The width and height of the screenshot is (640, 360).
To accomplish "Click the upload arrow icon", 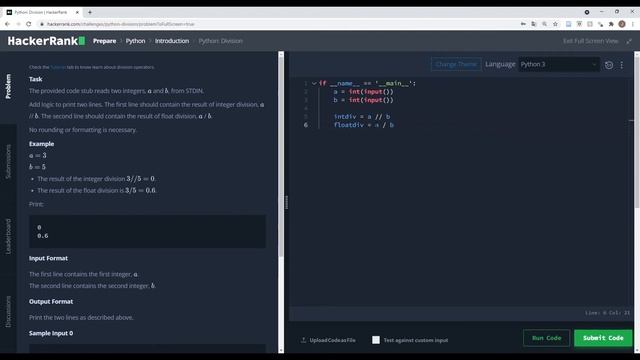I will coord(303,340).
